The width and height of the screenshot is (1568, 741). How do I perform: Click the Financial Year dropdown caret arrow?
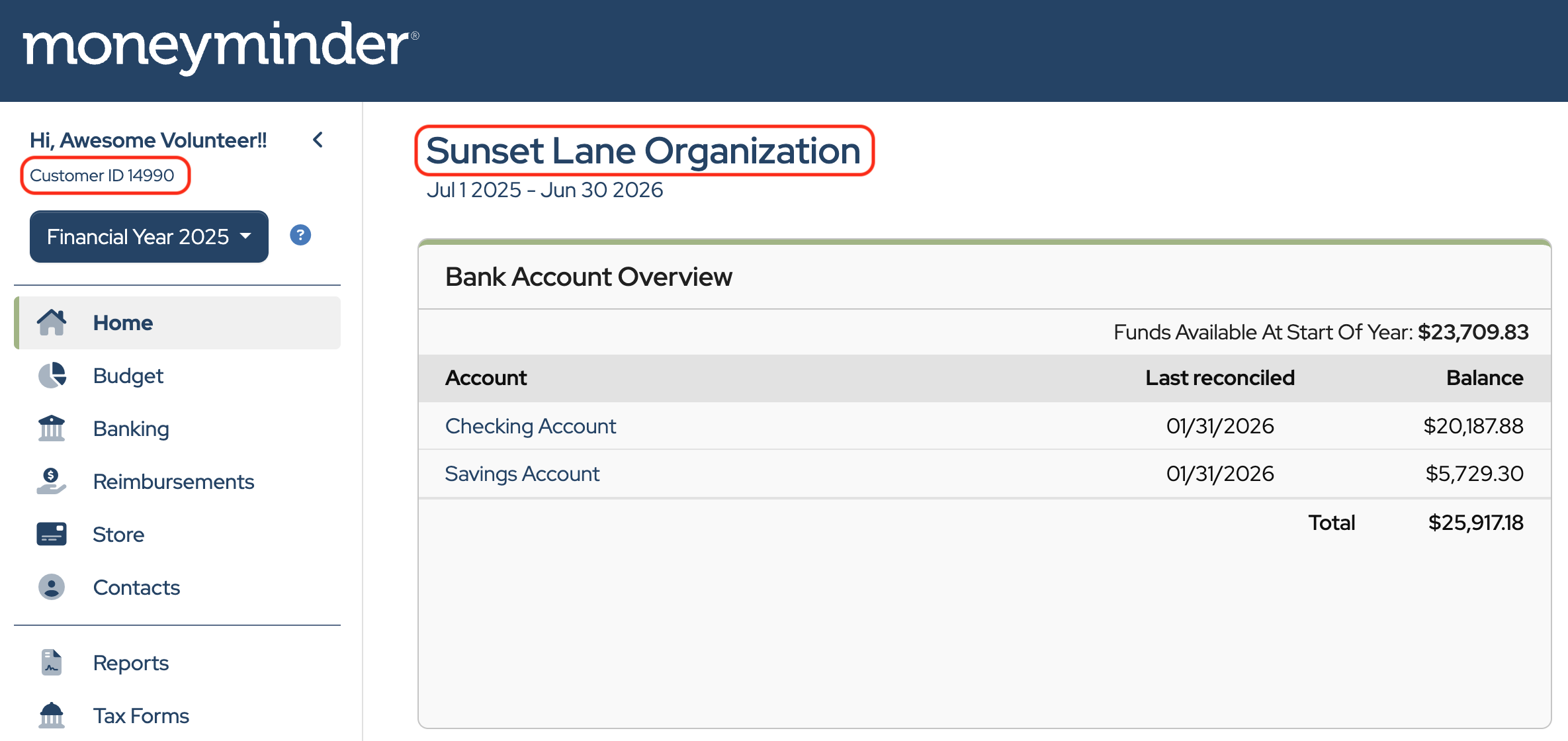(246, 236)
